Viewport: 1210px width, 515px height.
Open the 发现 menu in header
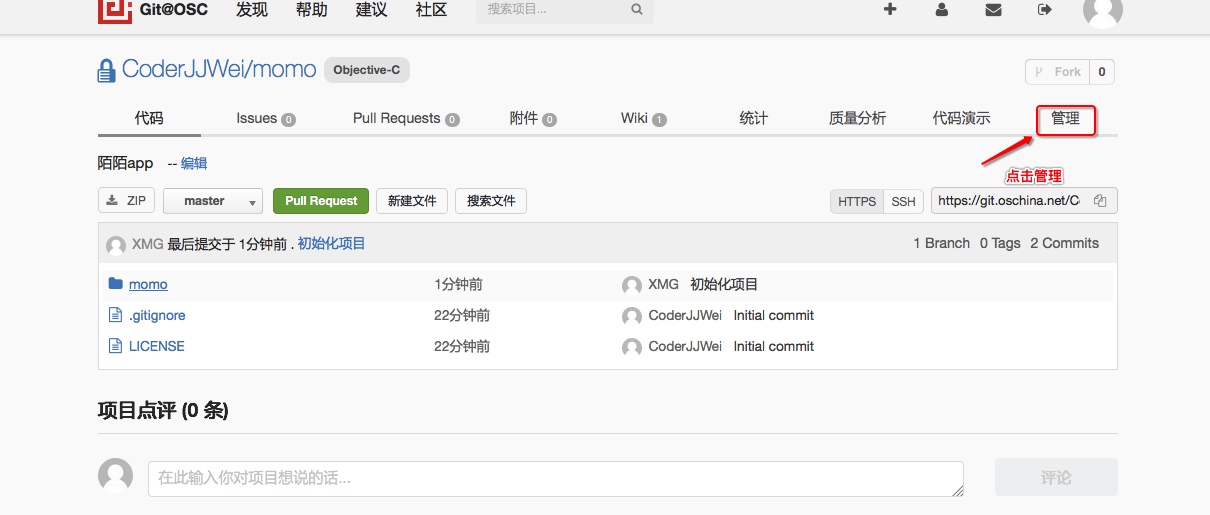coord(252,10)
